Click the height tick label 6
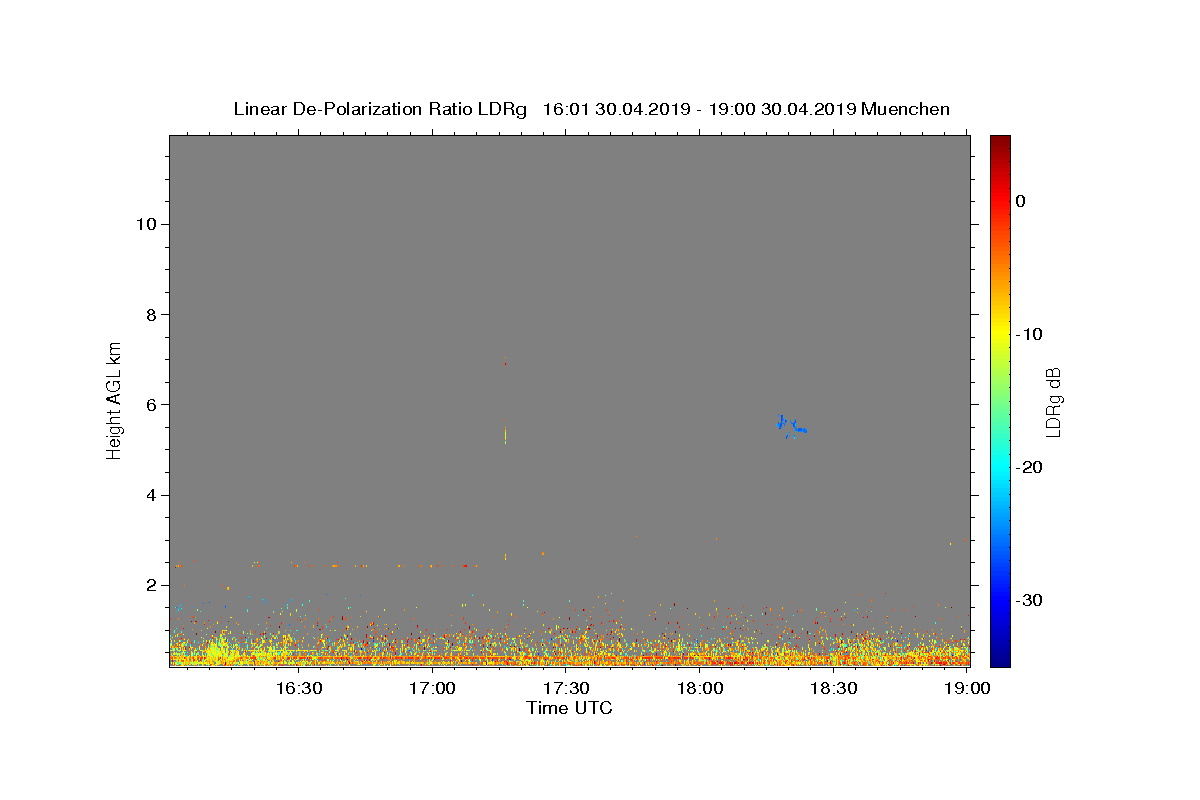 [149, 405]
